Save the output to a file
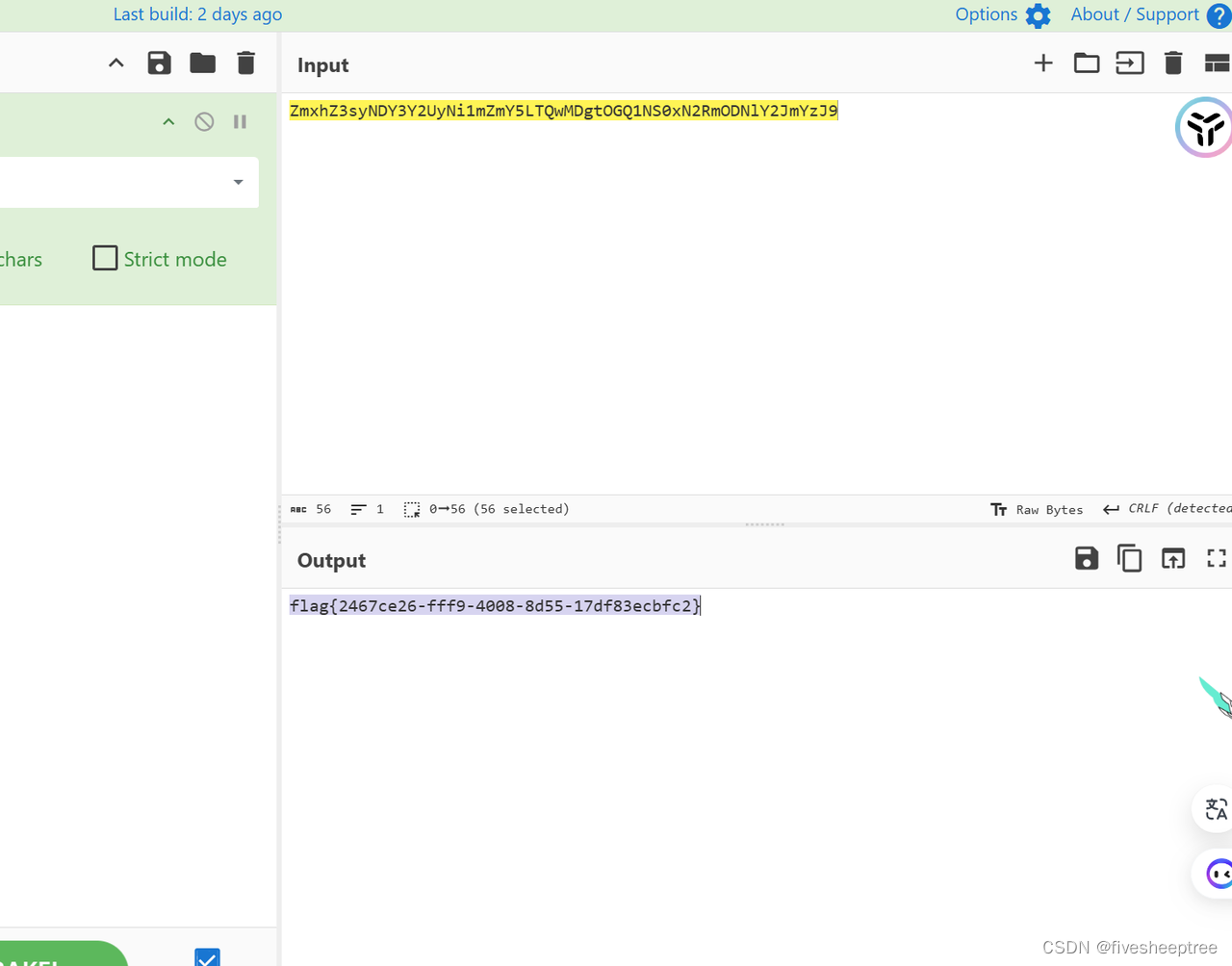The image size is (1232, 966). (x=1087, y=558)
